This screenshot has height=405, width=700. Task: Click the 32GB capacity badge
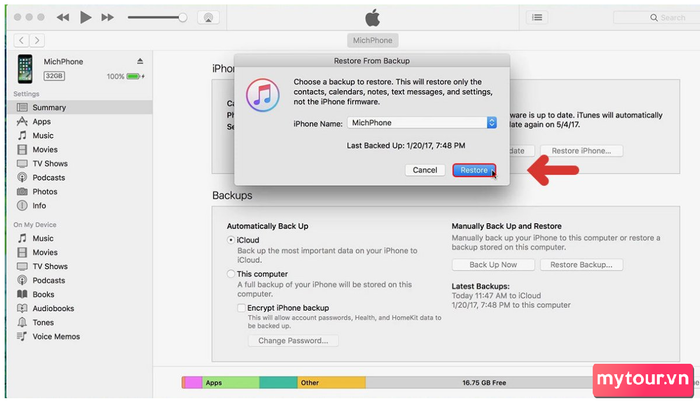[x=54, y=76]
